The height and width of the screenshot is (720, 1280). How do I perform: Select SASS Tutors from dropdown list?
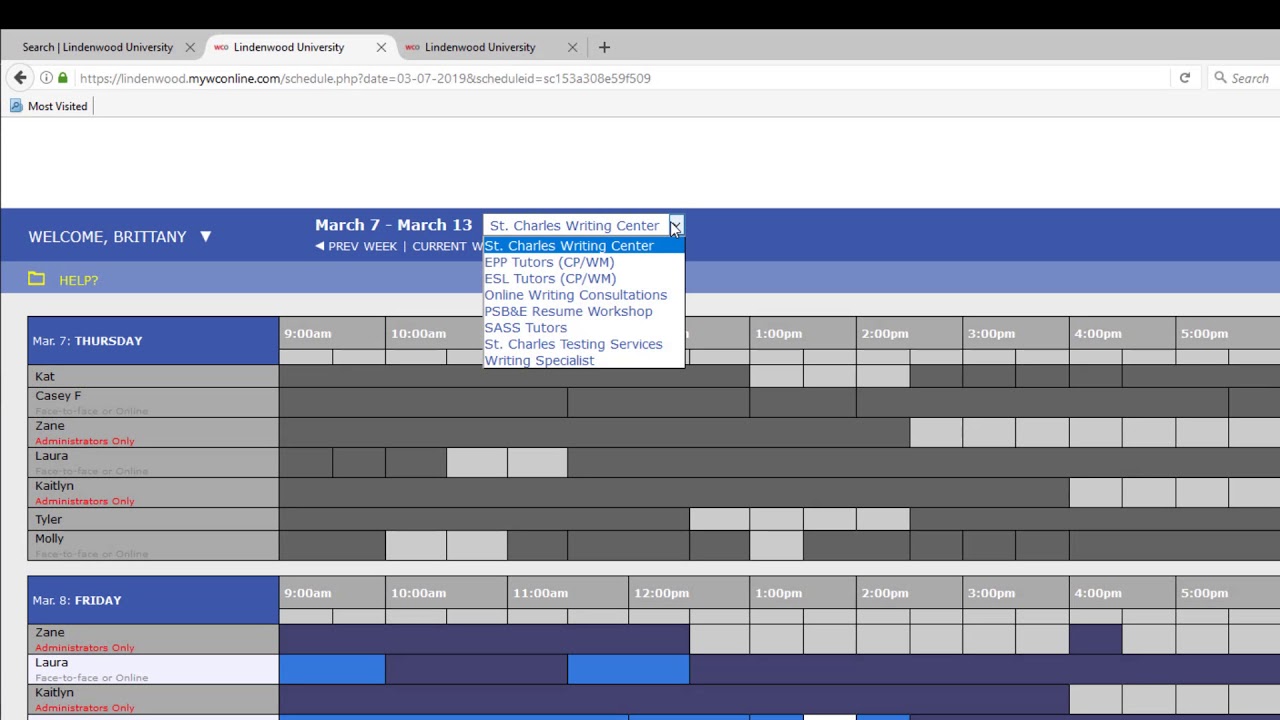click(x=584, y=328)
